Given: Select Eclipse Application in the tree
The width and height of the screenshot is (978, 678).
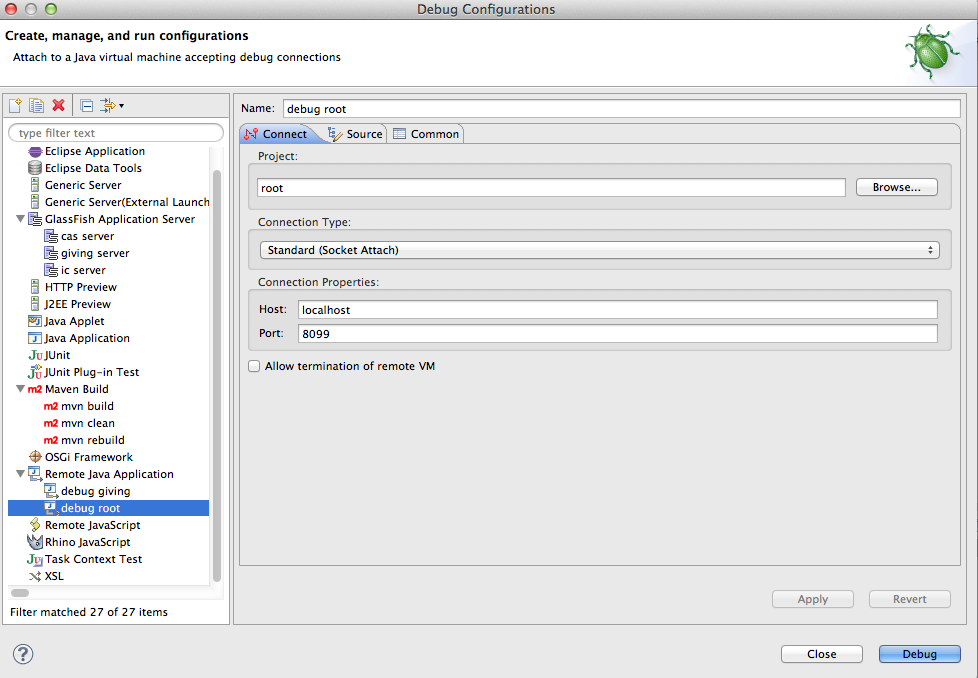Looking at the screenshot, I should 95,151.
